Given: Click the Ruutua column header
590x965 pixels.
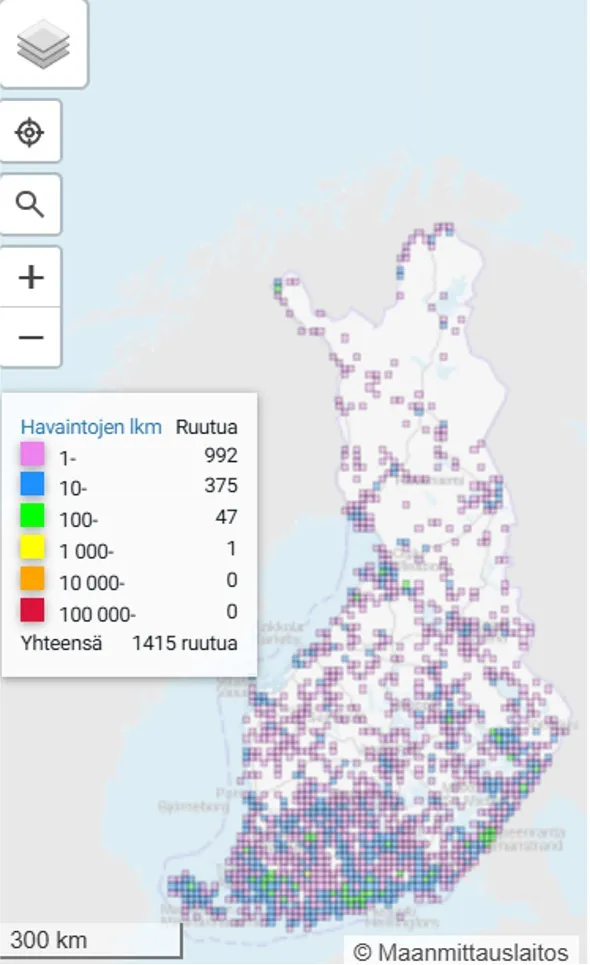Looking at the screenshot, I should pyautogui.click(x=207, y=426).
